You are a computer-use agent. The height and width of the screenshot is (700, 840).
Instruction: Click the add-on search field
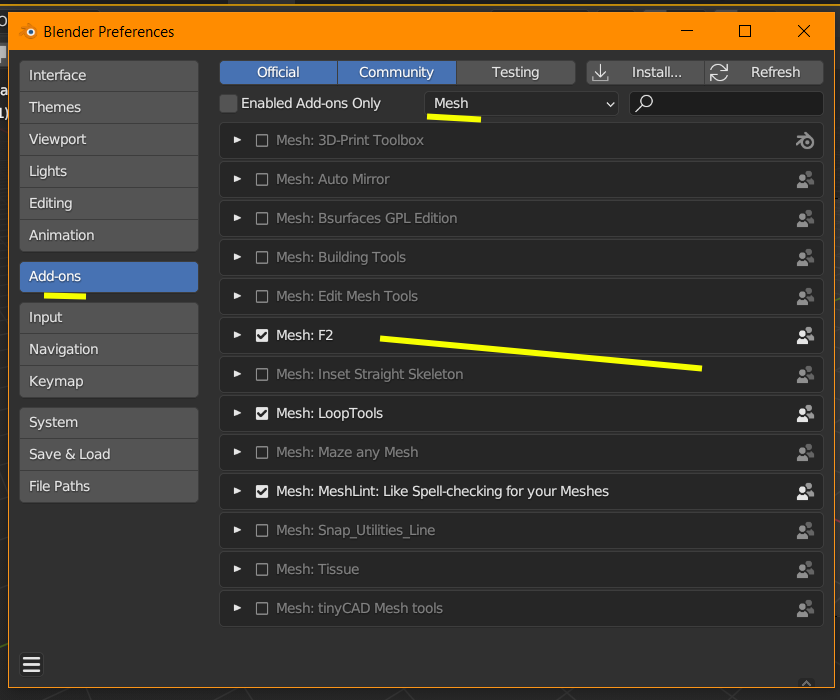click(735, 103)
